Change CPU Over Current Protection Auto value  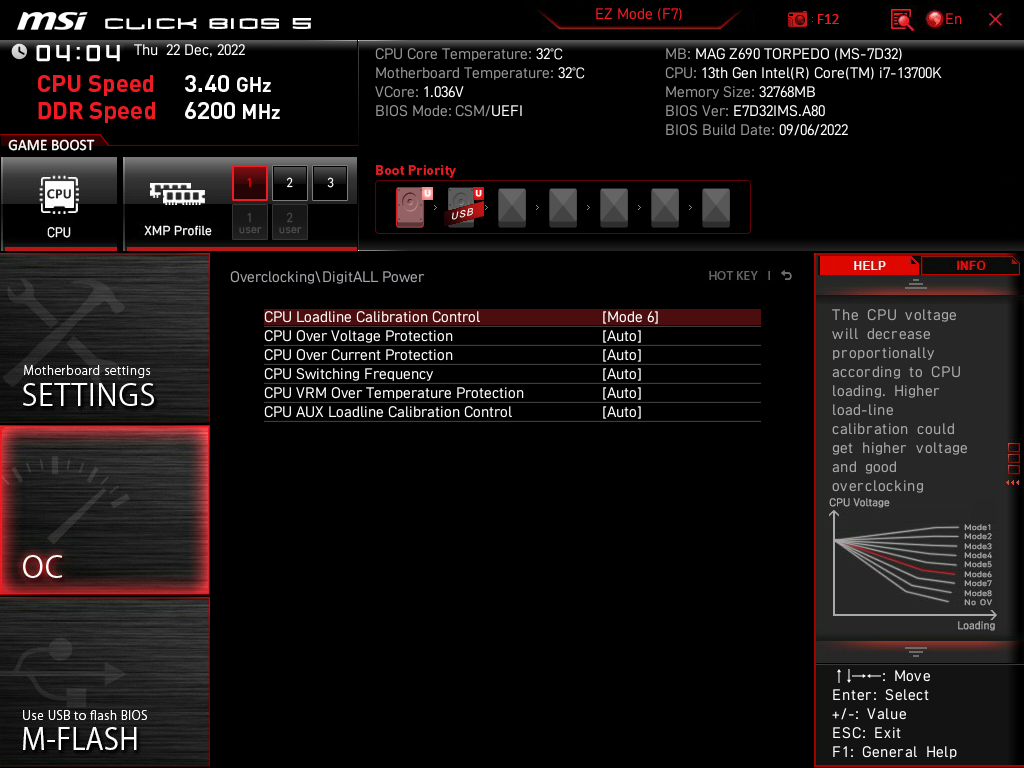pyautogui.click(x=622, y=355)
